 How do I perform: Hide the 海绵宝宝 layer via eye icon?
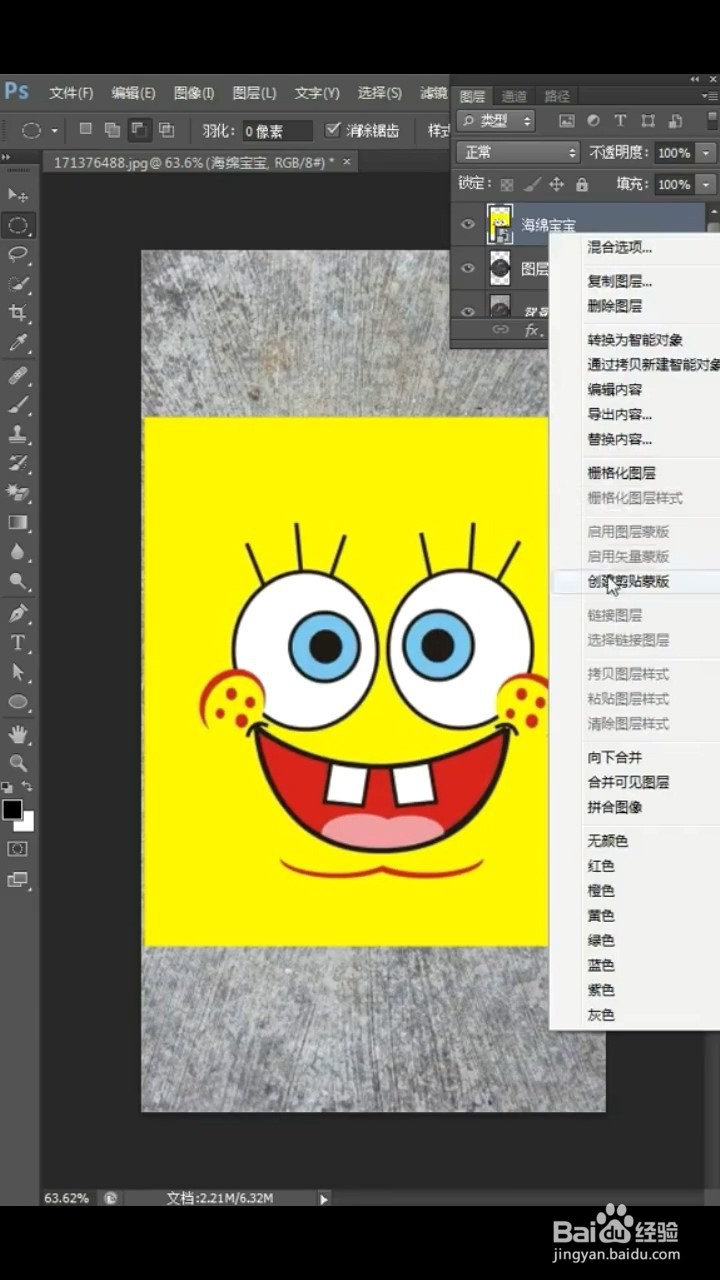click(467, 224)
